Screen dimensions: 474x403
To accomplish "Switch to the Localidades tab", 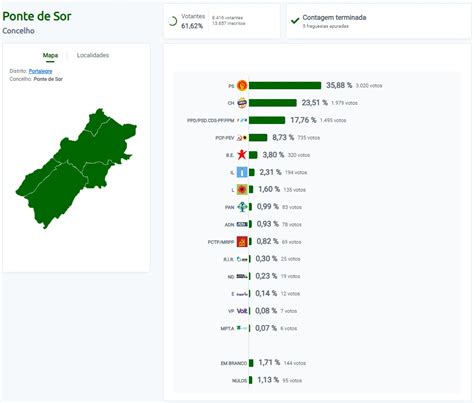I will point(93,55).
